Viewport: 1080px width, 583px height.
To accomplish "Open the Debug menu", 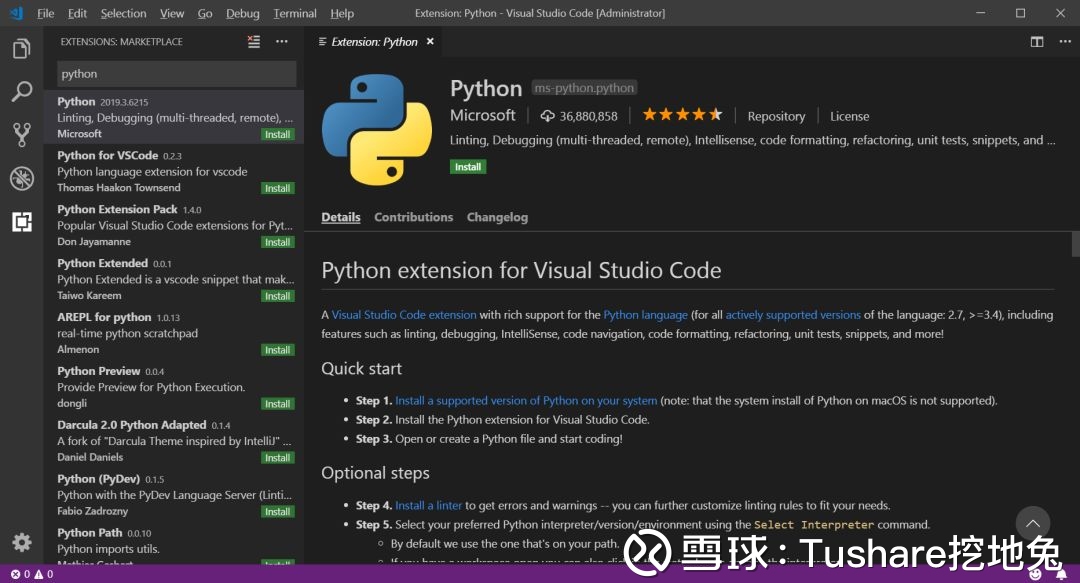I will tap(242, 14).
